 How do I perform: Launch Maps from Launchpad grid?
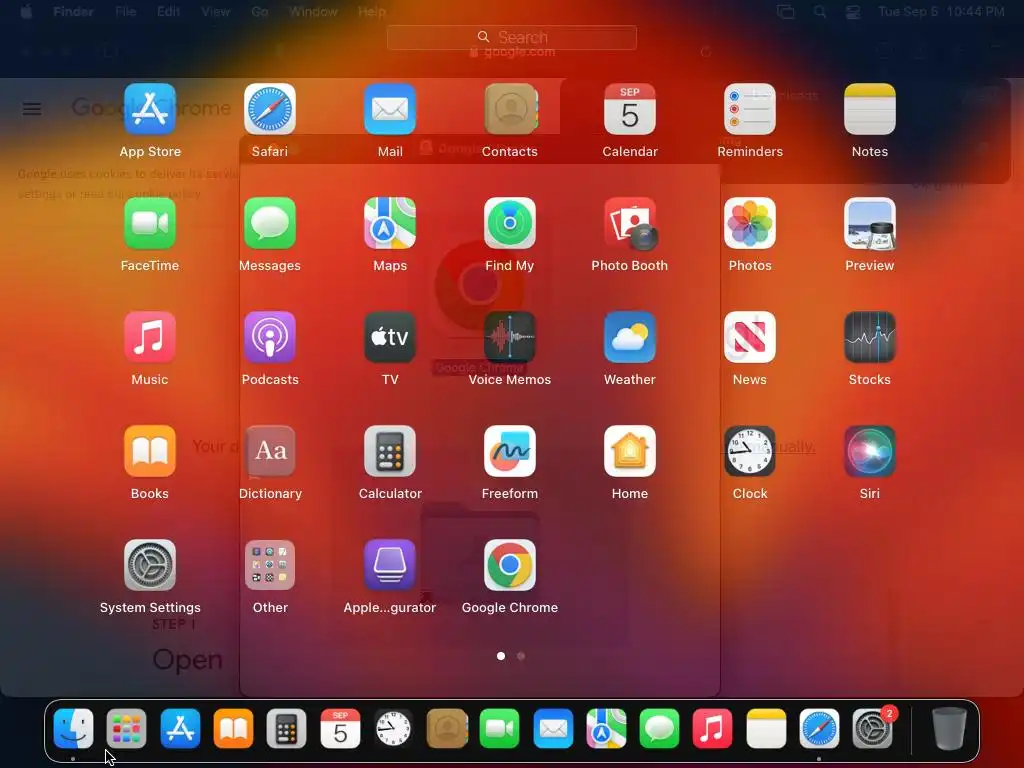click(x=390, y=223)
